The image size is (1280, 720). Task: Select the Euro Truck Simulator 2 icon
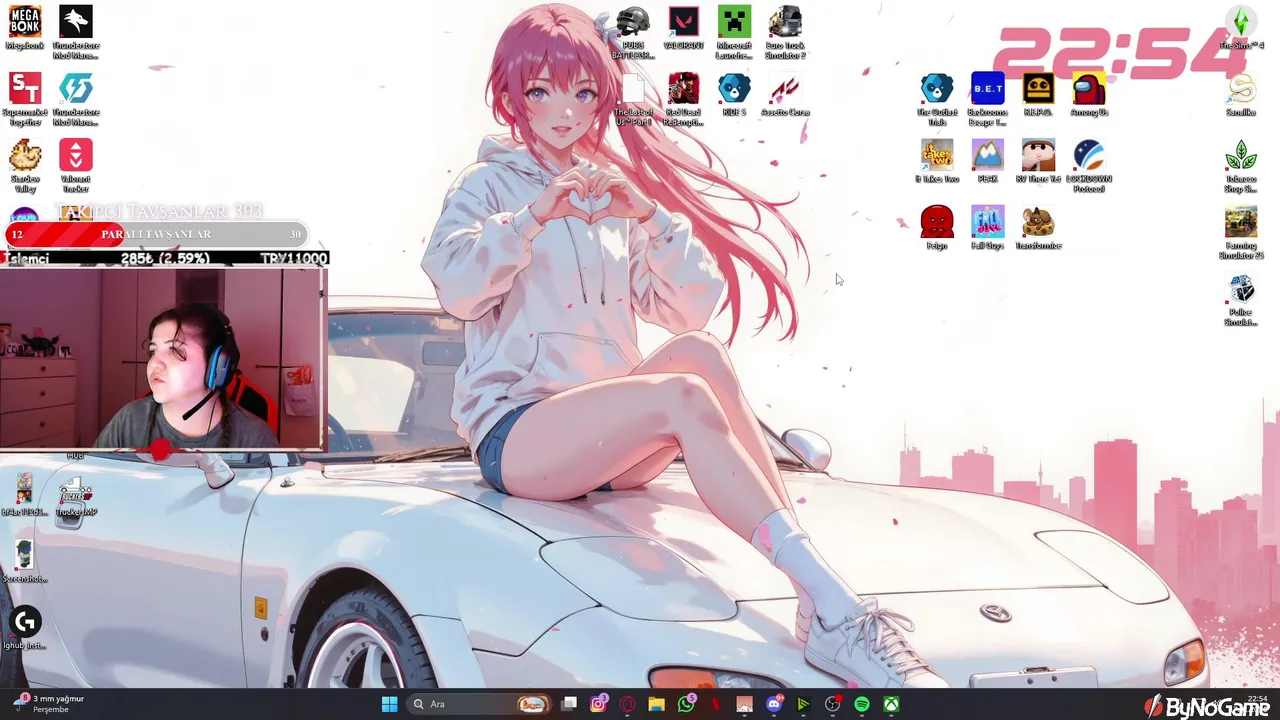point(785,32)
